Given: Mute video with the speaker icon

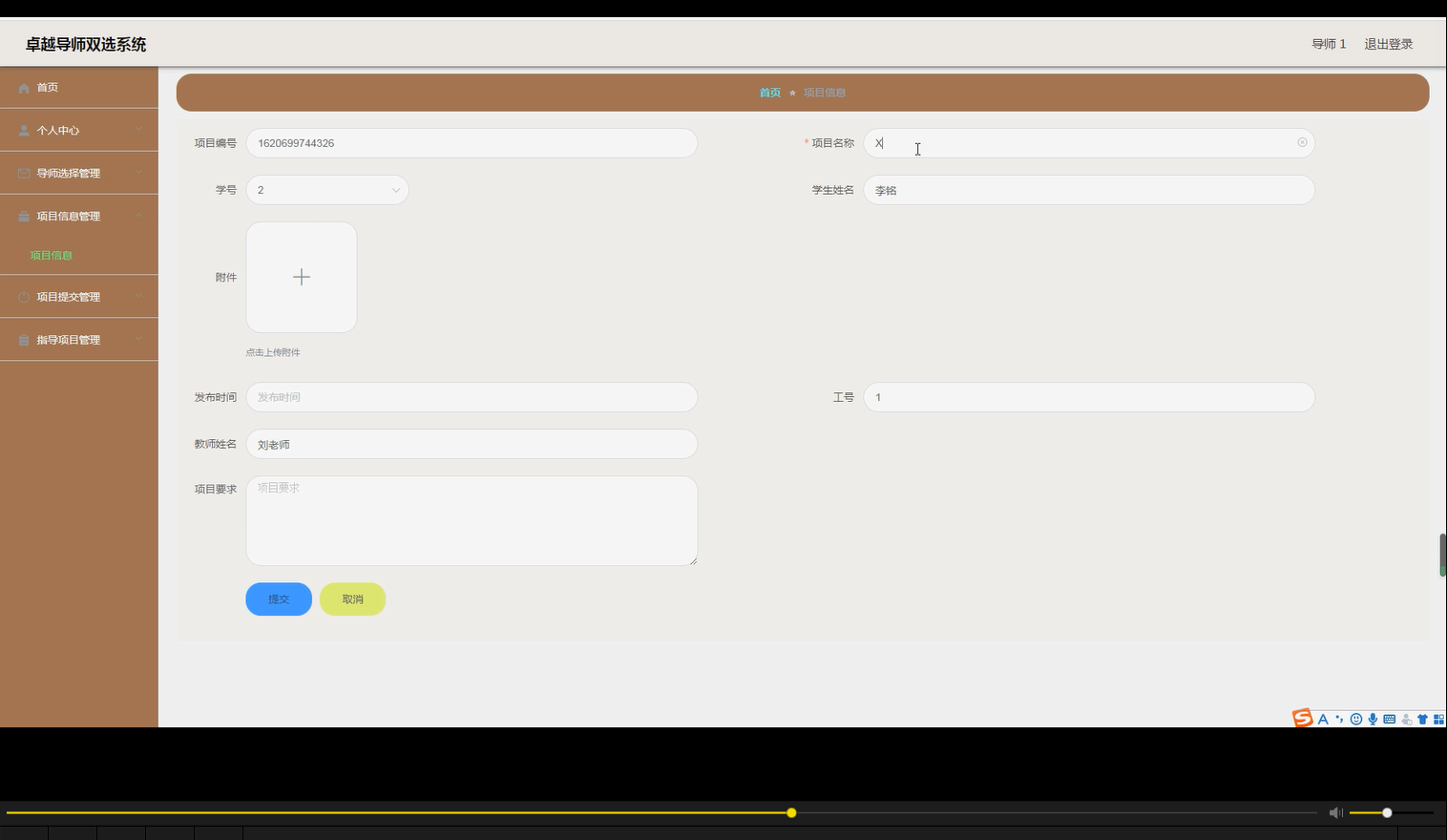Looking at the screenshot, I should [1335, 813].
